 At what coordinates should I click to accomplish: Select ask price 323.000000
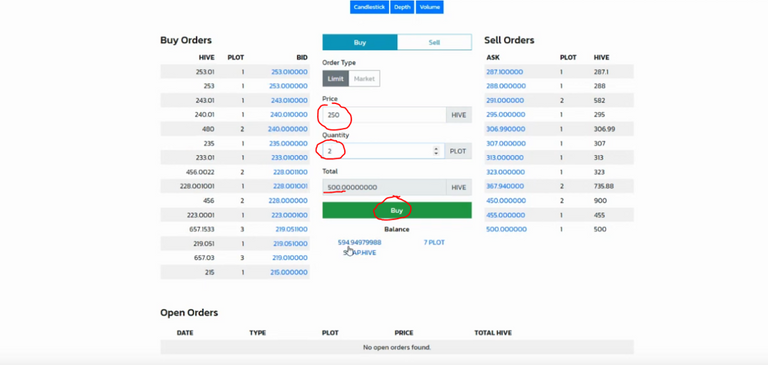coord(505,172)
